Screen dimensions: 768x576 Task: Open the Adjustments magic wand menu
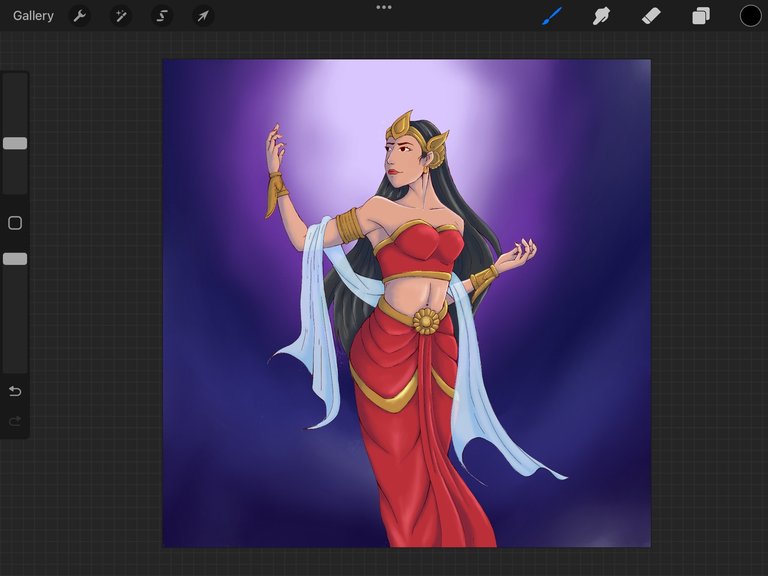coord(120,16)
